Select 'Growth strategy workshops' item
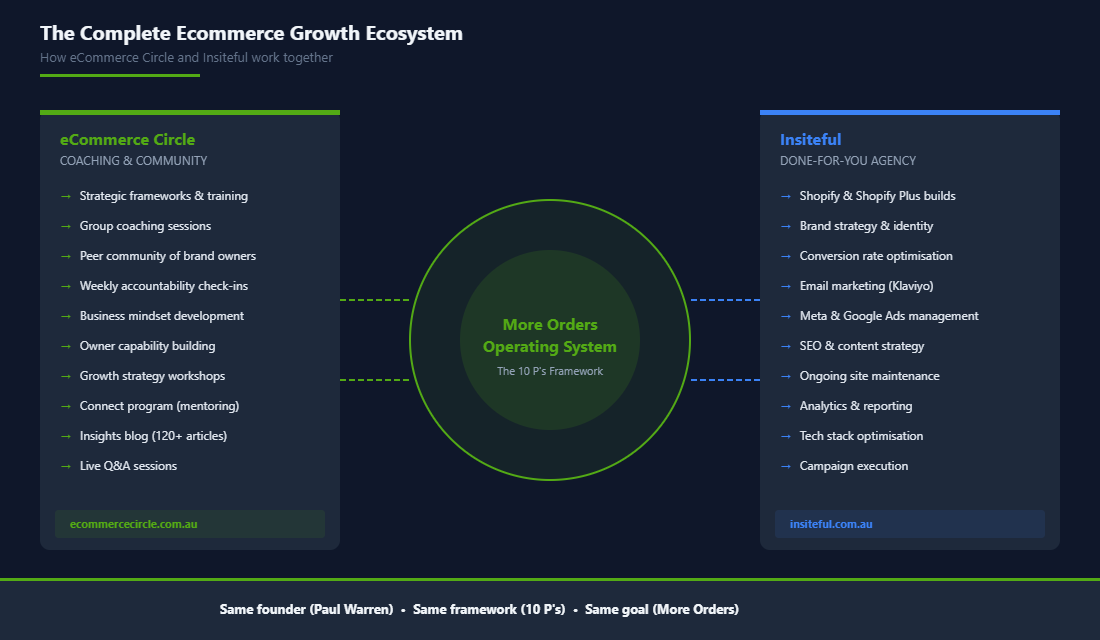1100x640 pixels. [x=152, y=376]
